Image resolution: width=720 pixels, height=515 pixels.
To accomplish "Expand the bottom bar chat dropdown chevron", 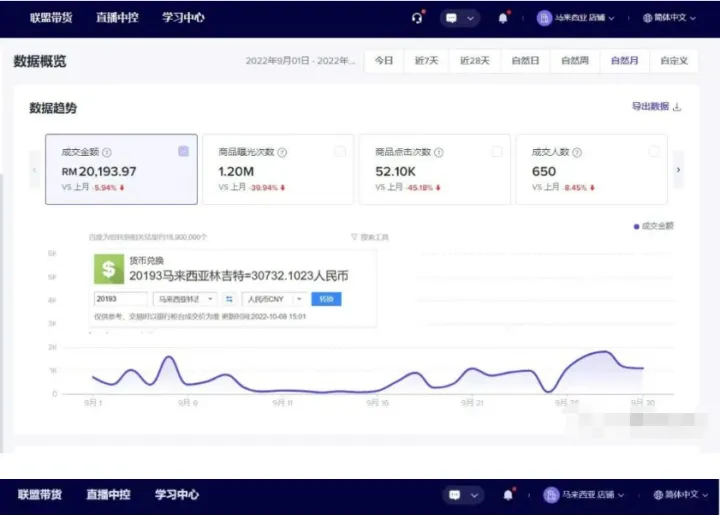I will click(x=474, y=495).
